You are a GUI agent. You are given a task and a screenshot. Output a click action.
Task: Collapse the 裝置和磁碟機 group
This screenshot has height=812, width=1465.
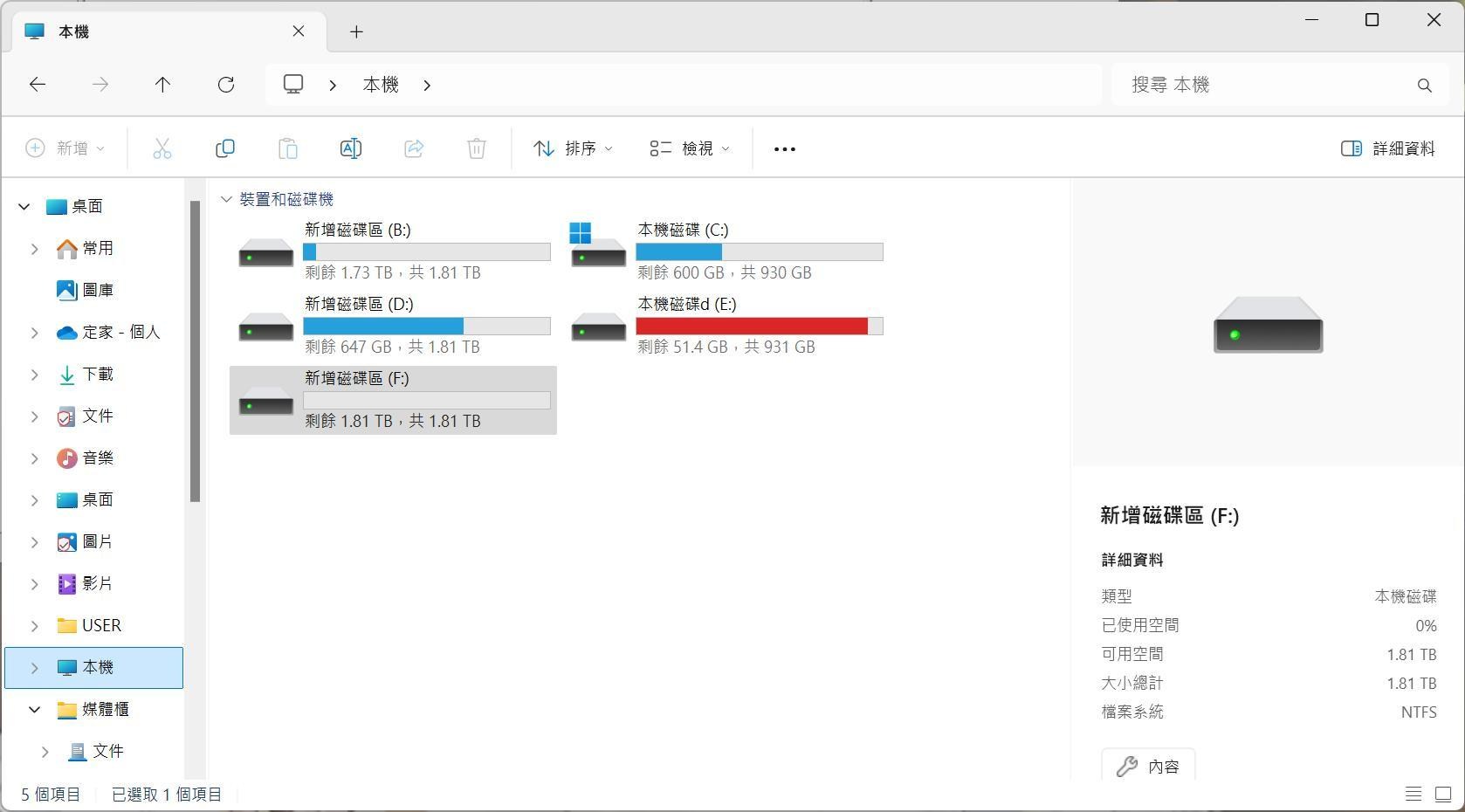227,199
